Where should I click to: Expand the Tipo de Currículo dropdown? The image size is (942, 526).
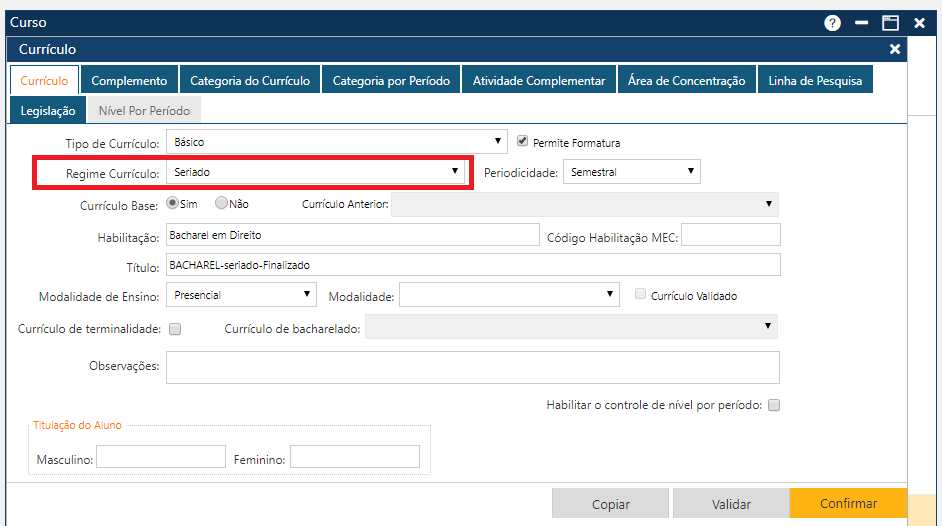pos(336,142)
